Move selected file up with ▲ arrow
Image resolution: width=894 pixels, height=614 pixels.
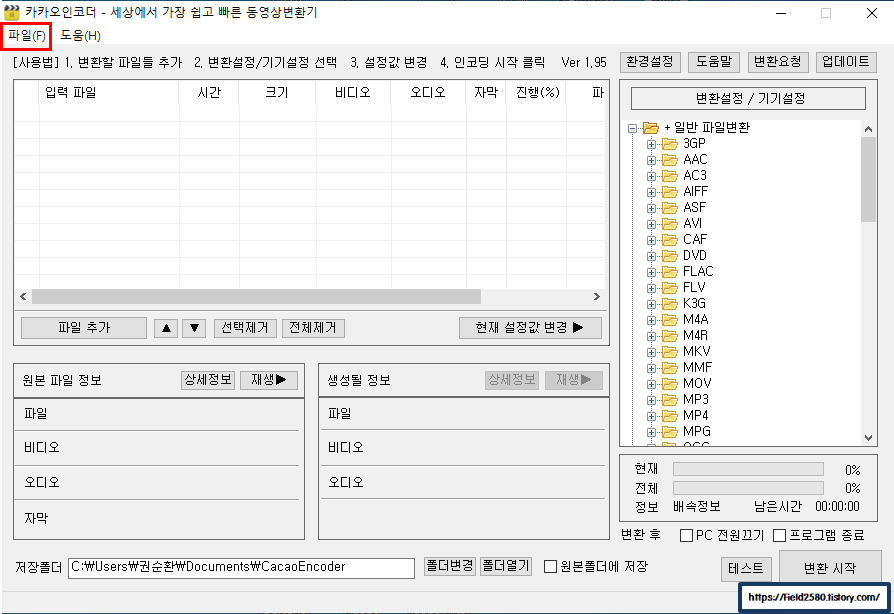click(x=166, y=328)
